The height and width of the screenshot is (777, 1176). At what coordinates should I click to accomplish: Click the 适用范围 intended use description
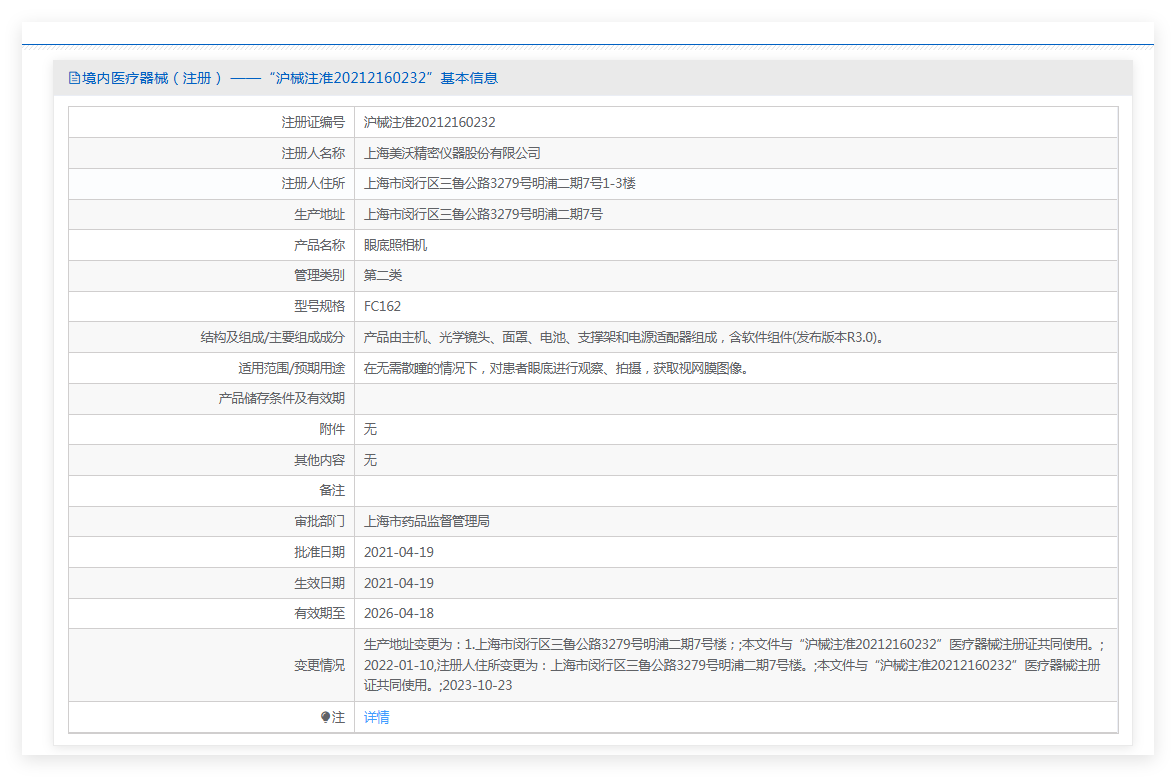pos(555,368)
